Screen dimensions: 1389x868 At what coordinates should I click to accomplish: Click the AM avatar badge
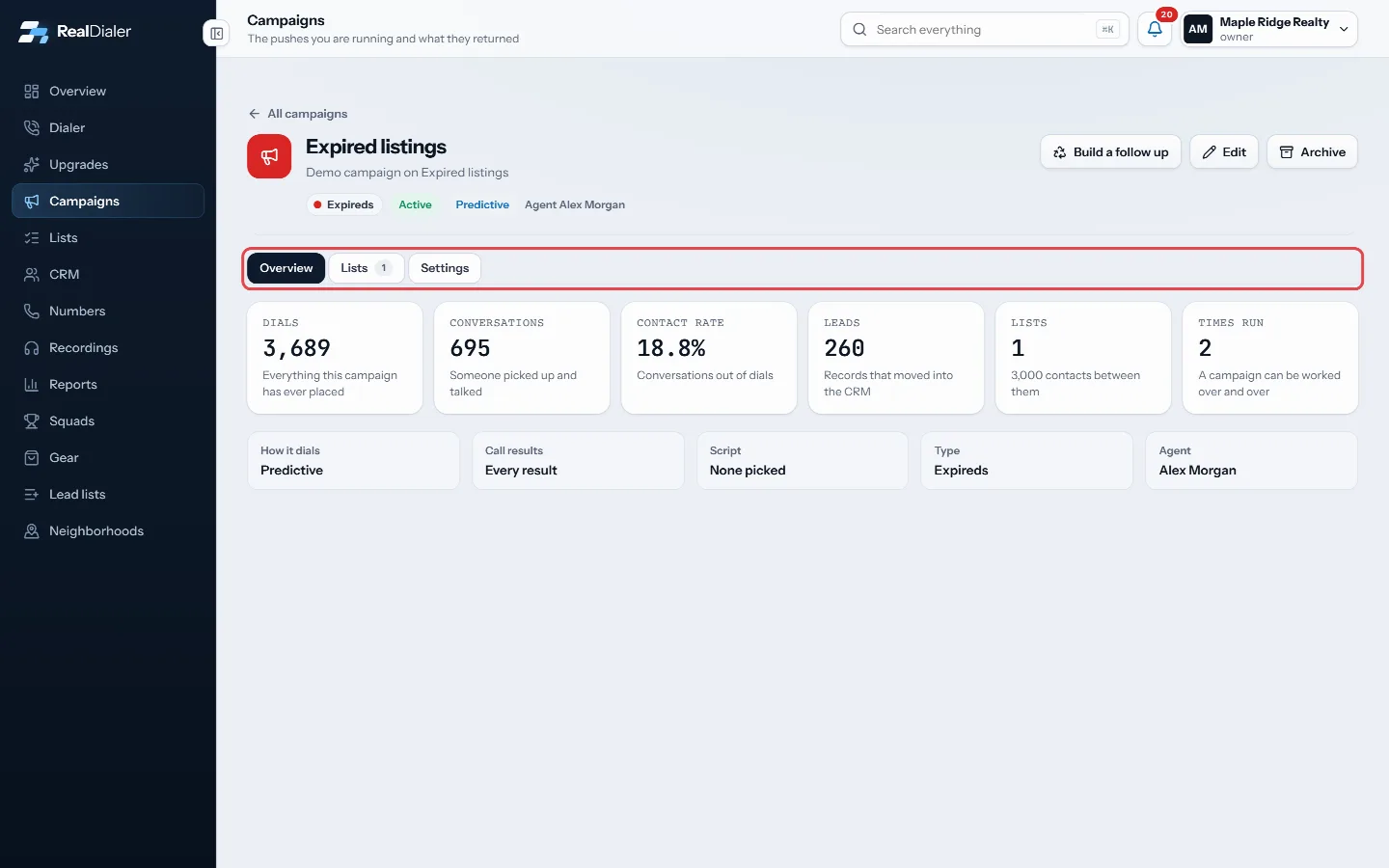point(1198,29)
